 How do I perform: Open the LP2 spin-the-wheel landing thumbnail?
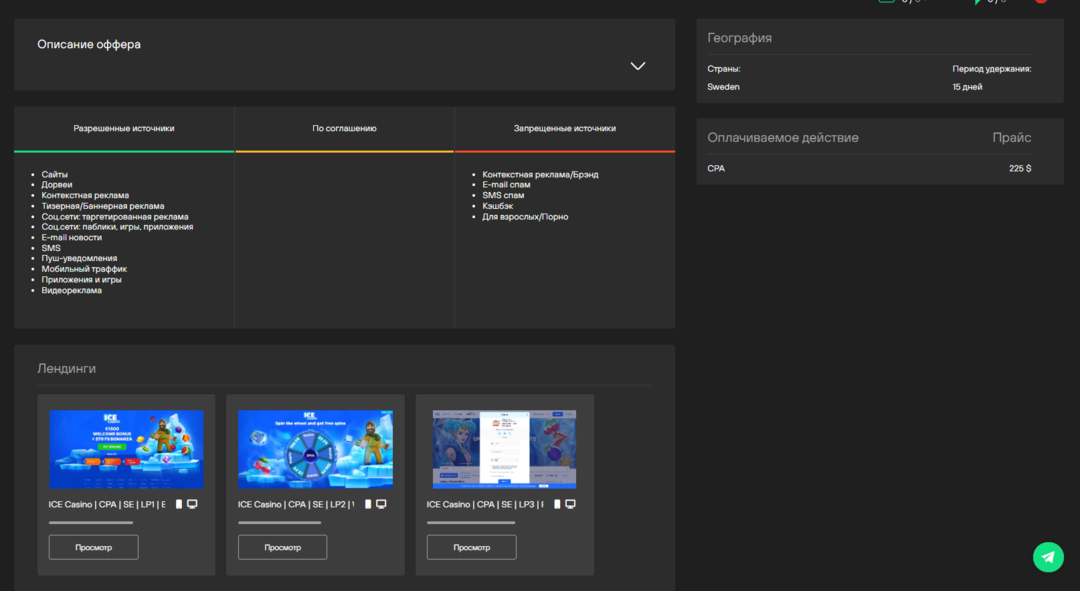[x=315, y=449]
